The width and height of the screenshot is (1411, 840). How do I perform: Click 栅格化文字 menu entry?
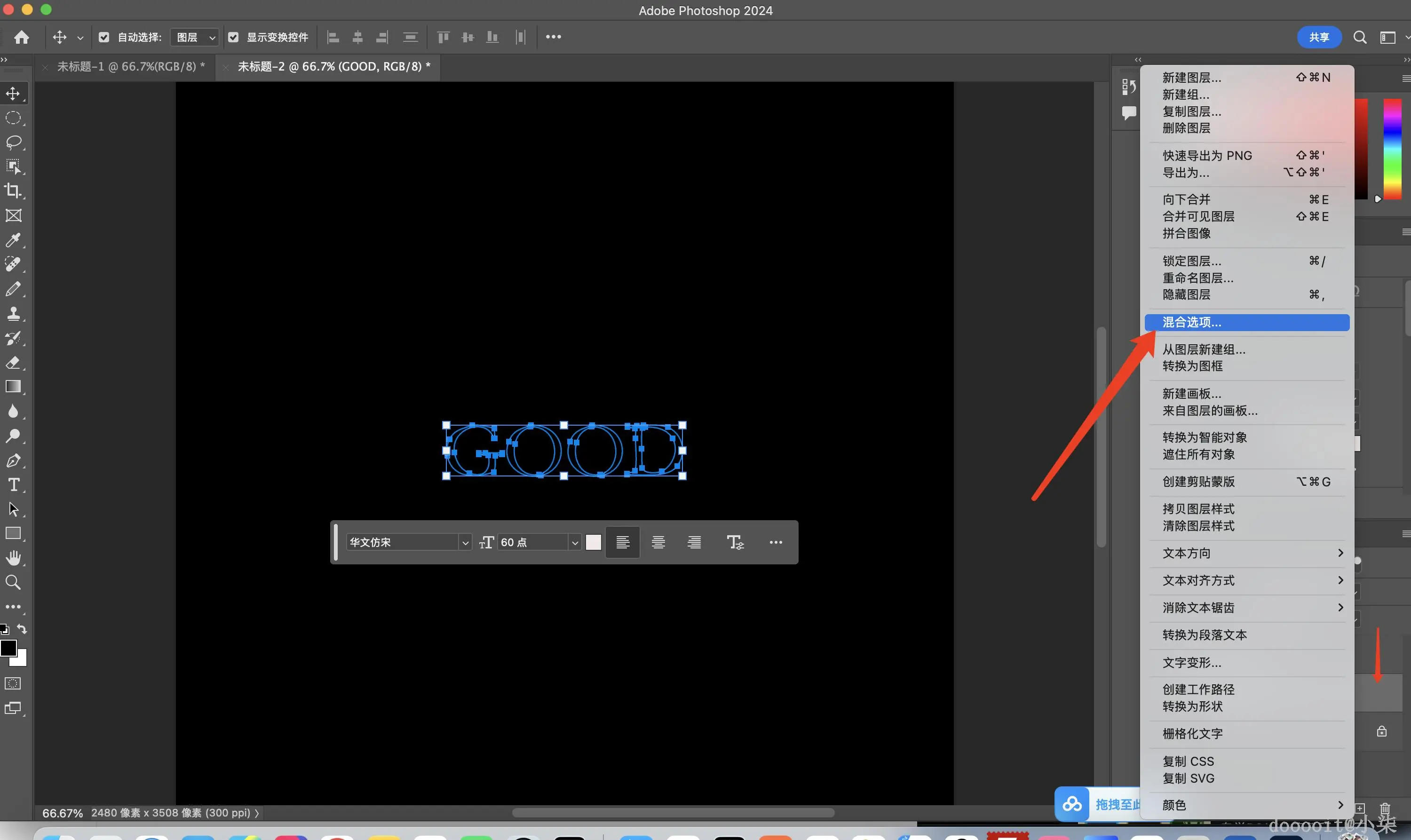(1192, 734)
